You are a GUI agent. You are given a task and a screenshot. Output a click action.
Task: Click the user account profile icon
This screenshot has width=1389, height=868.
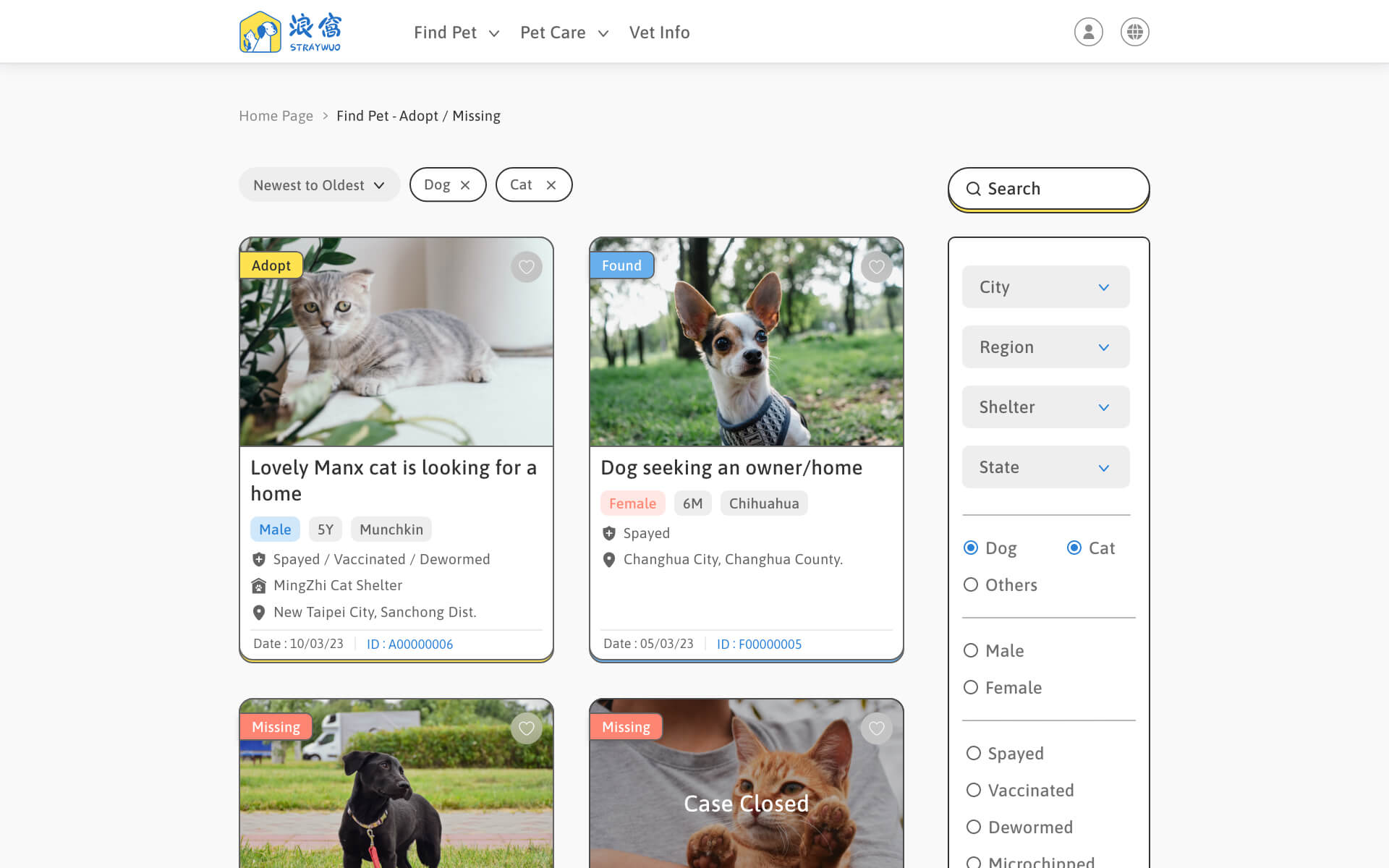click(x=1089, y=31)
